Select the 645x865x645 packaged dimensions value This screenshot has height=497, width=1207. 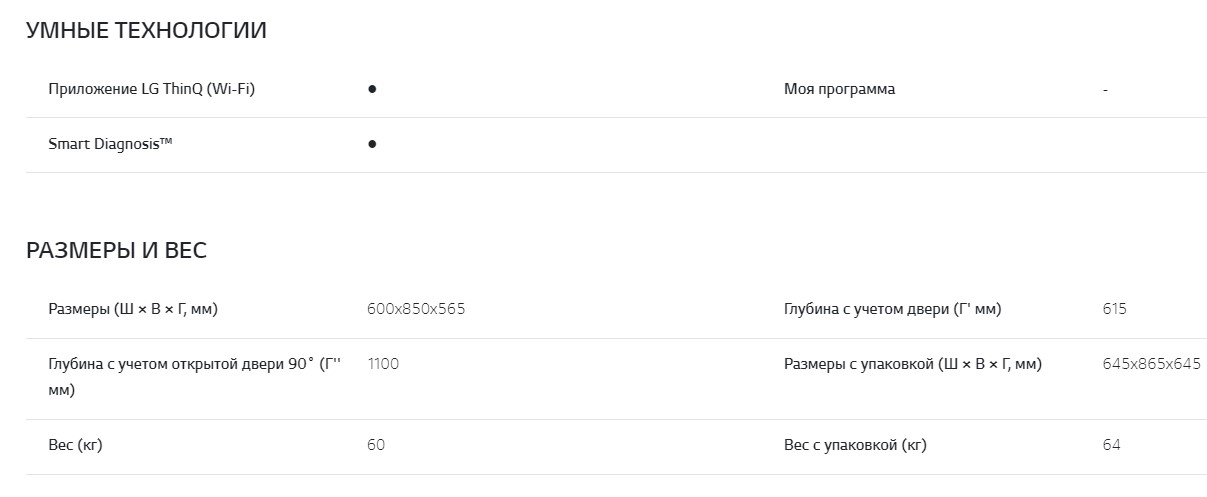(x=1151, y=364)
